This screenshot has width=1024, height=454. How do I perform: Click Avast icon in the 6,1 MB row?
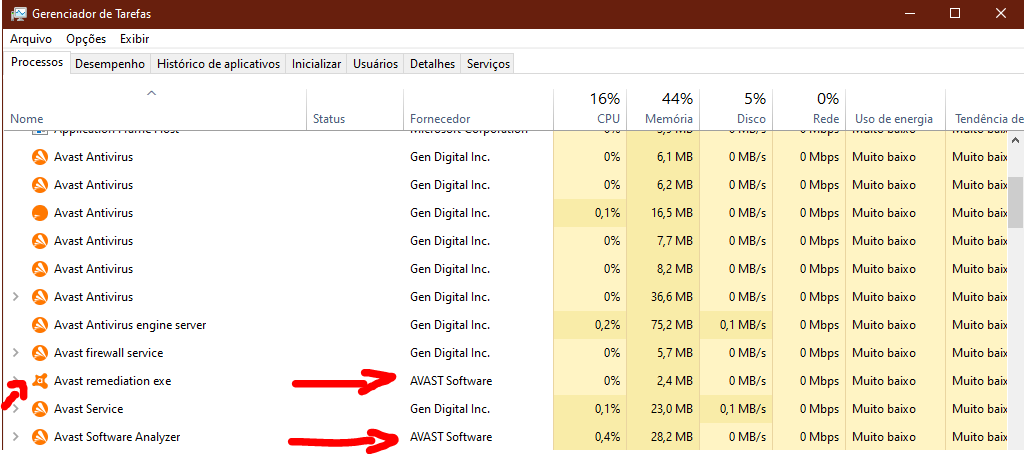coord(40,157)
